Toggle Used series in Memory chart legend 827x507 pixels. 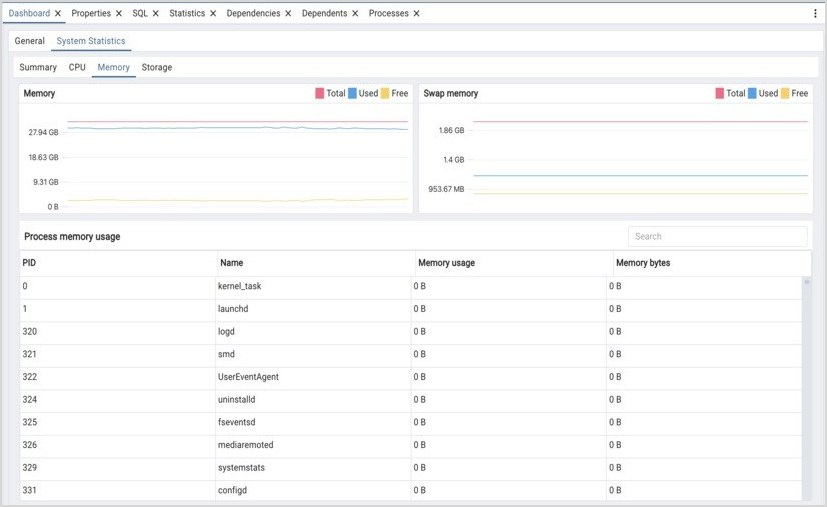(363, 93)
